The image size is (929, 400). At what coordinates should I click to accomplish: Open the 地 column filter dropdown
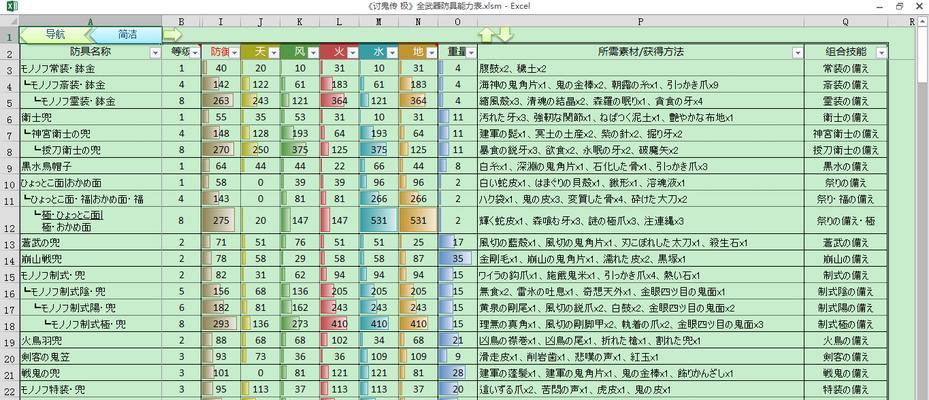431,53
